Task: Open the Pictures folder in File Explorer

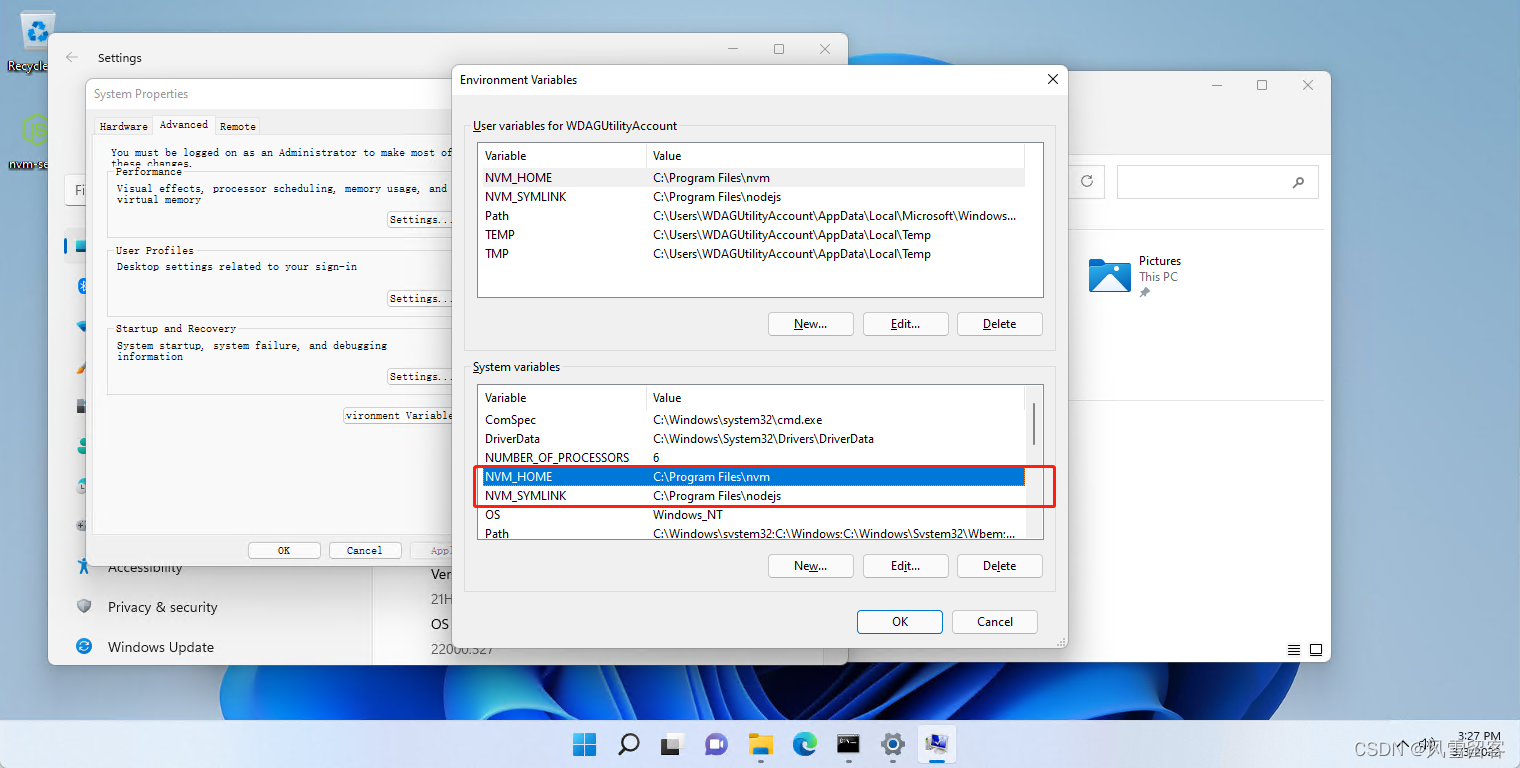Action: click(1137, 275)
